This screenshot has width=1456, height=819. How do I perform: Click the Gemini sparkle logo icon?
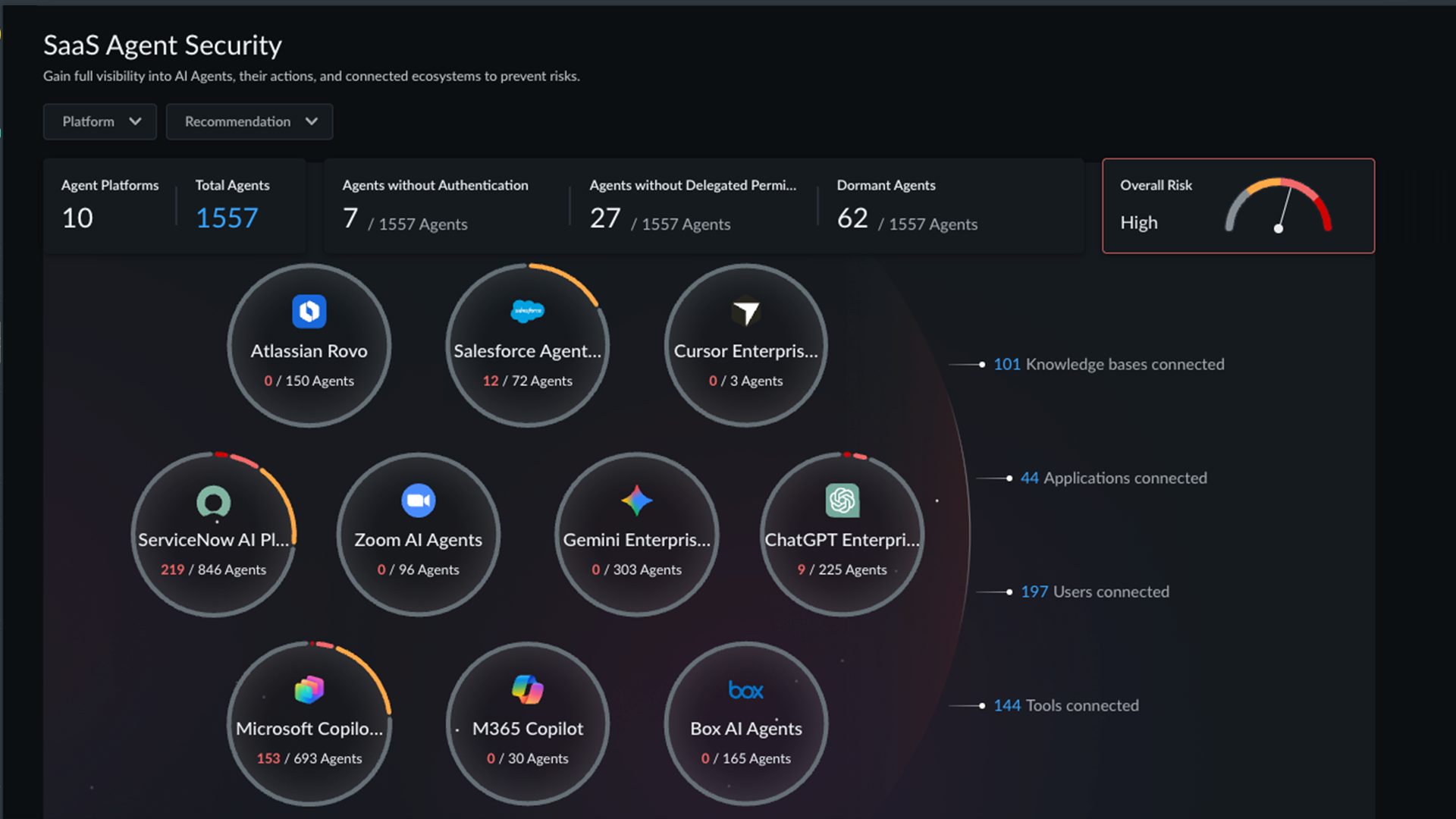click(637, 500)
